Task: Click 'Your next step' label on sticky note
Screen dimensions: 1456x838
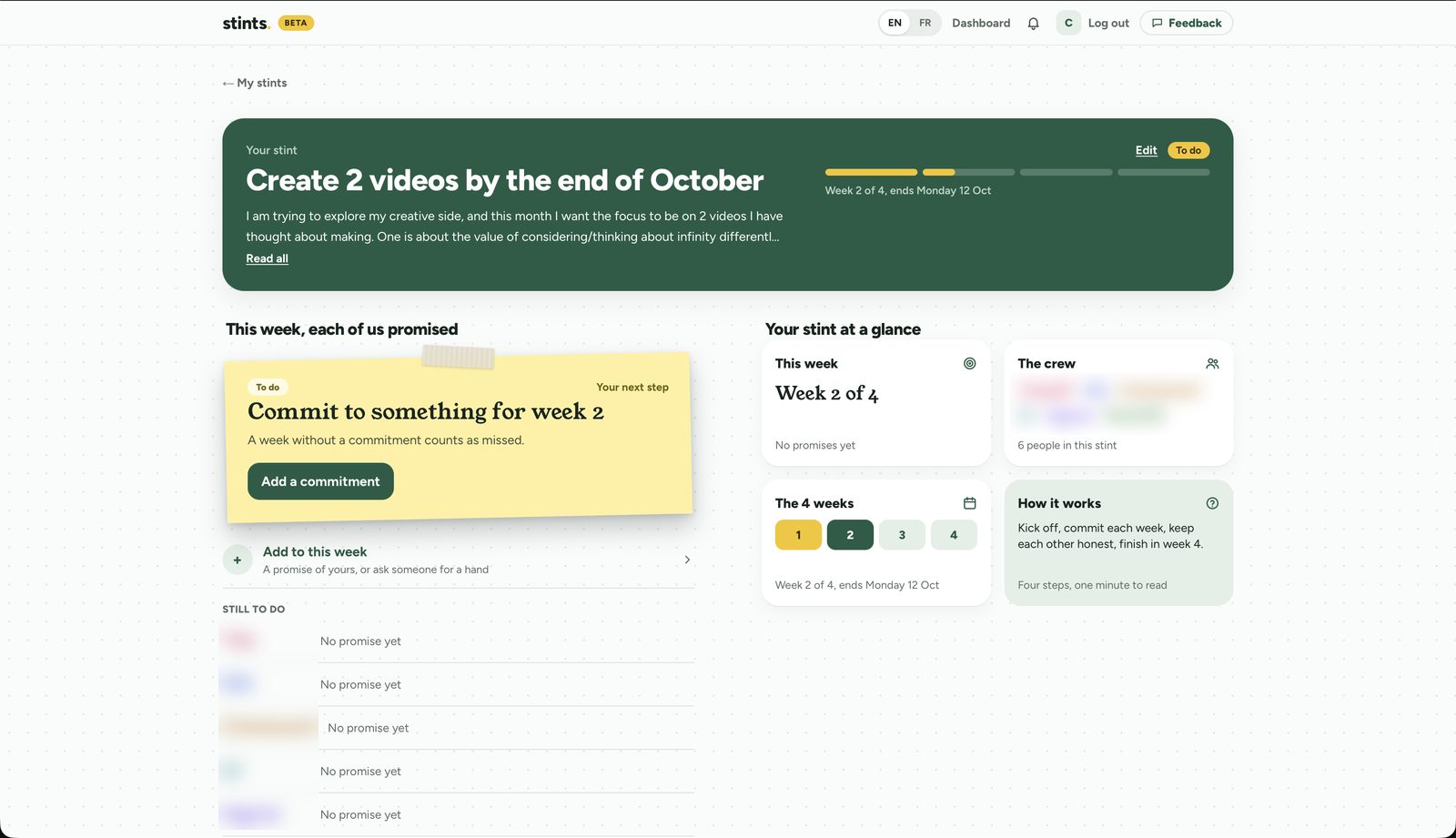Action: point(632,387)
